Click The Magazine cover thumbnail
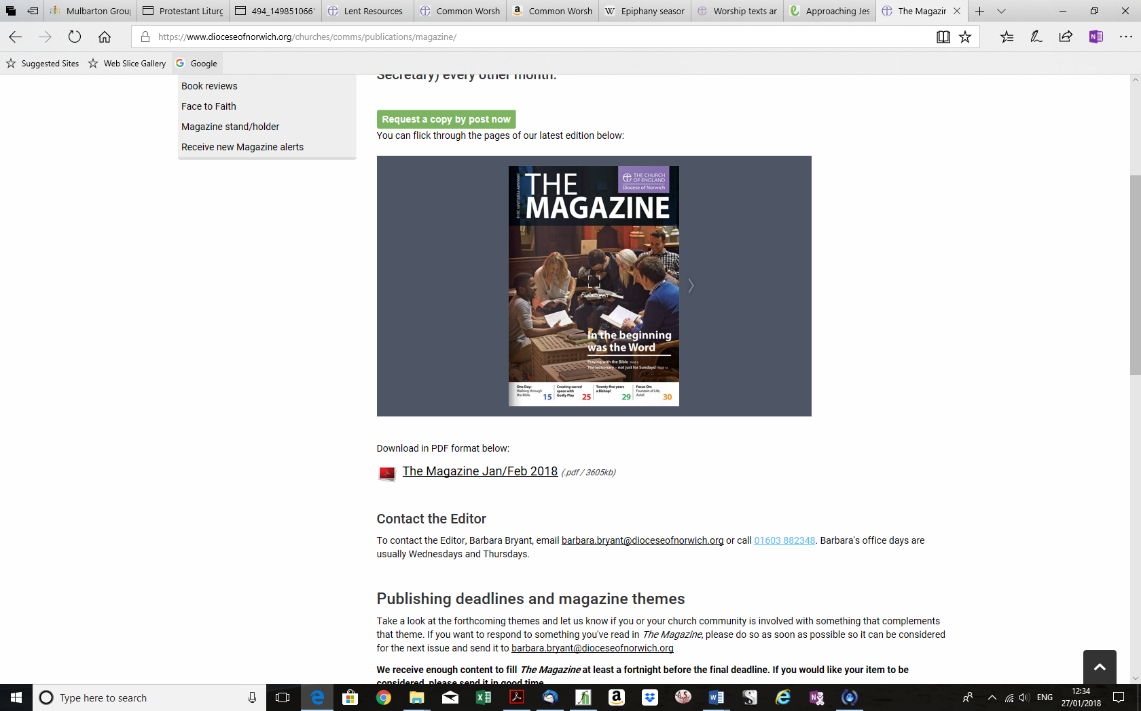Screen dimensions: 1141x711 (x=594, y=286)
